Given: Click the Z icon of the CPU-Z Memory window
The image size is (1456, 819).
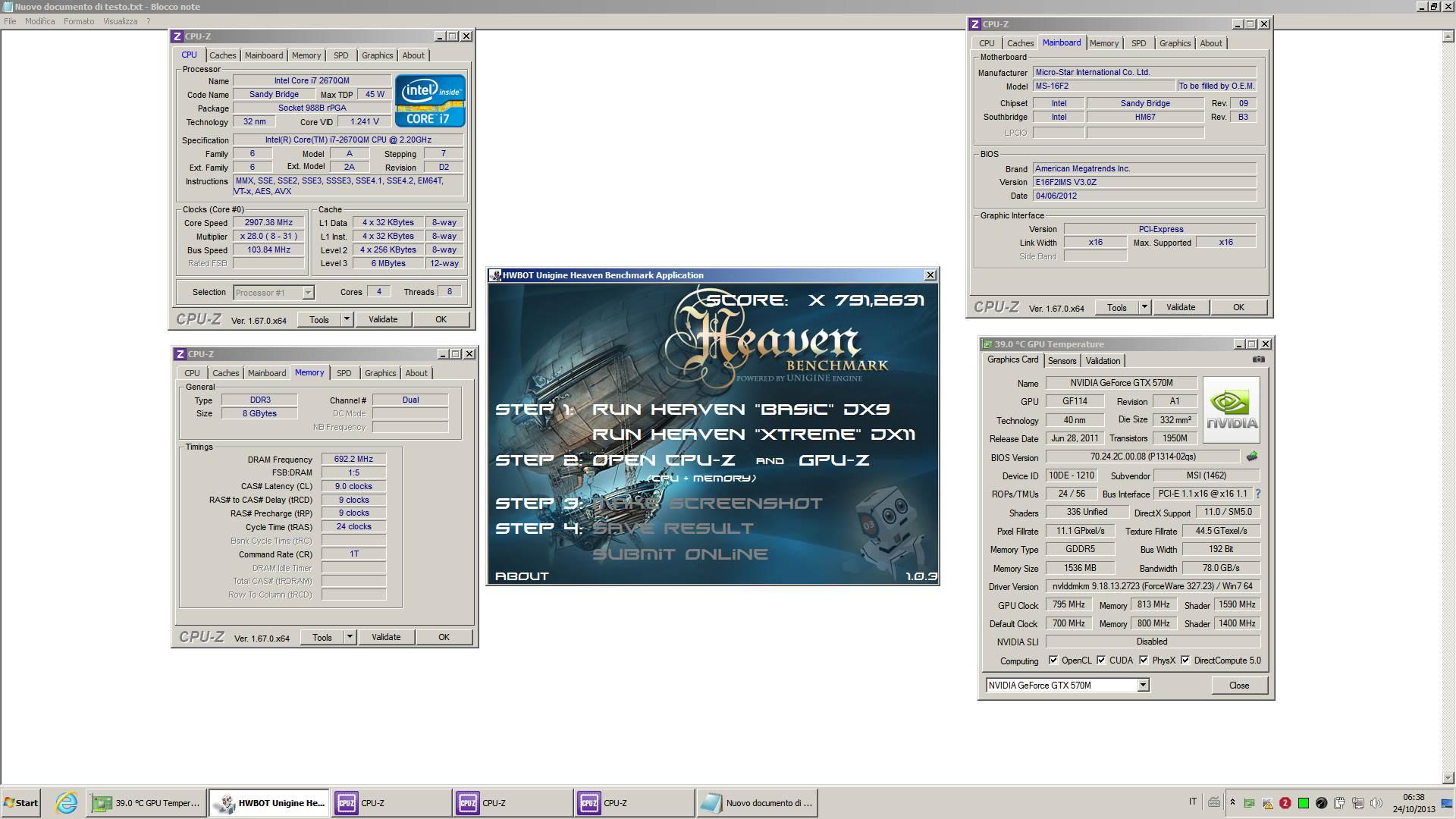Looking at the screenshot, I should 180,354.
